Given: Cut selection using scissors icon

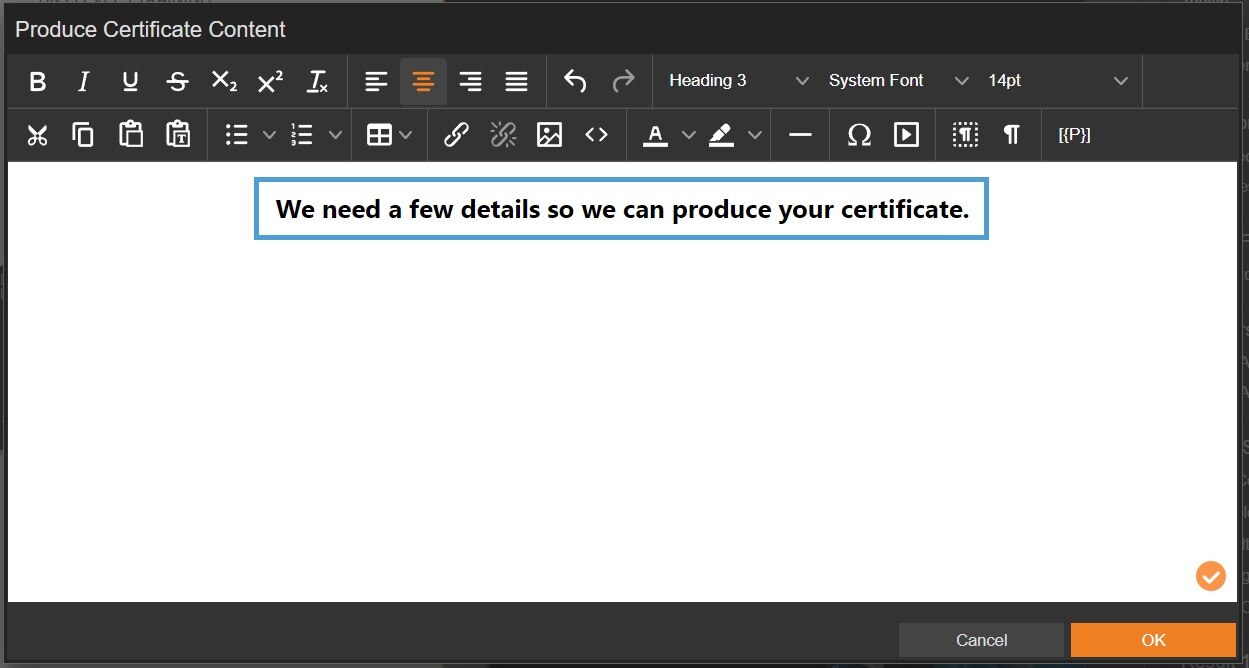Looking at the screenshot, I should point(37,135).
